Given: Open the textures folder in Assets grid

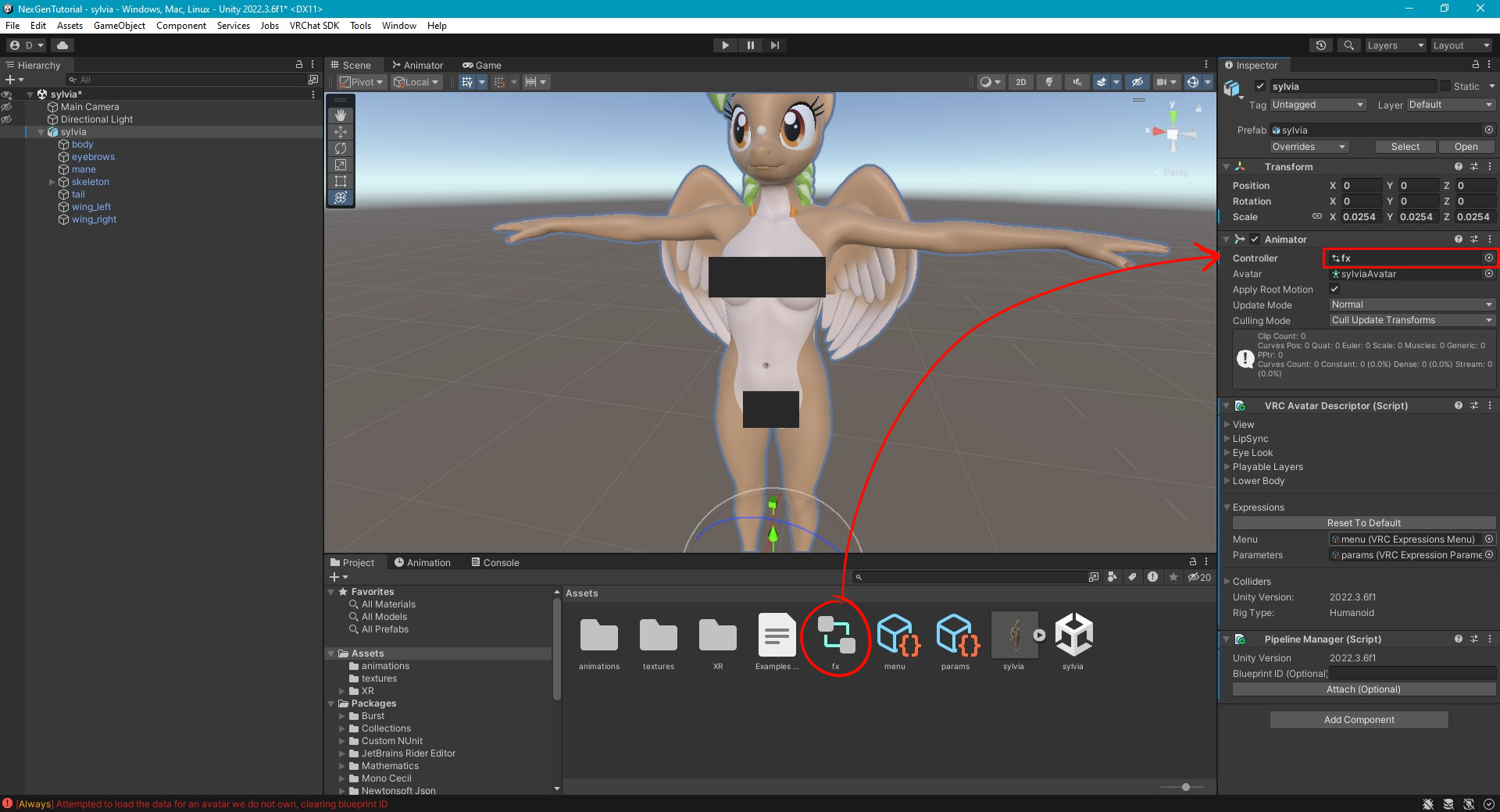Looking at the screenshot, I should point(659,642).
